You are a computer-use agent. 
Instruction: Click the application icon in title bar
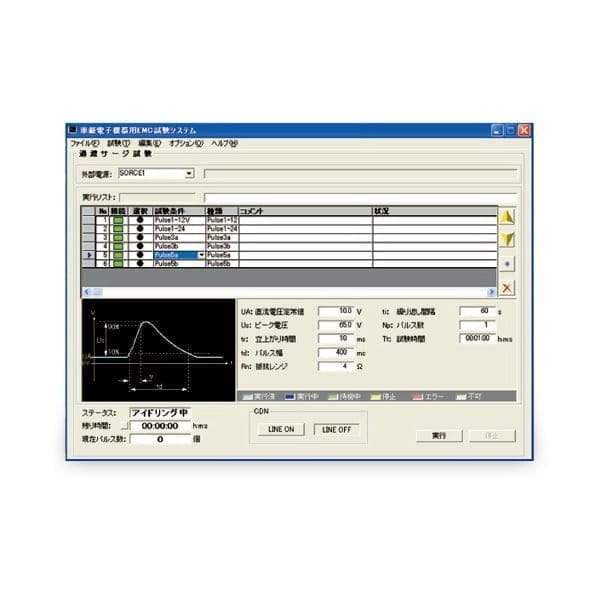73,130
